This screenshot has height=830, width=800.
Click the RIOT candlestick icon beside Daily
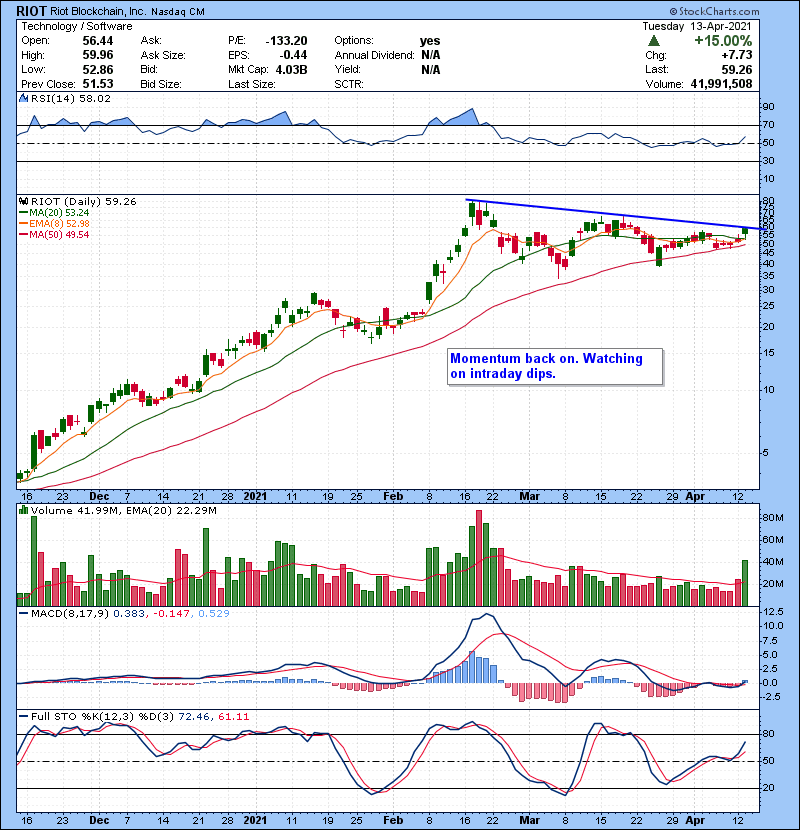(23, 202)
